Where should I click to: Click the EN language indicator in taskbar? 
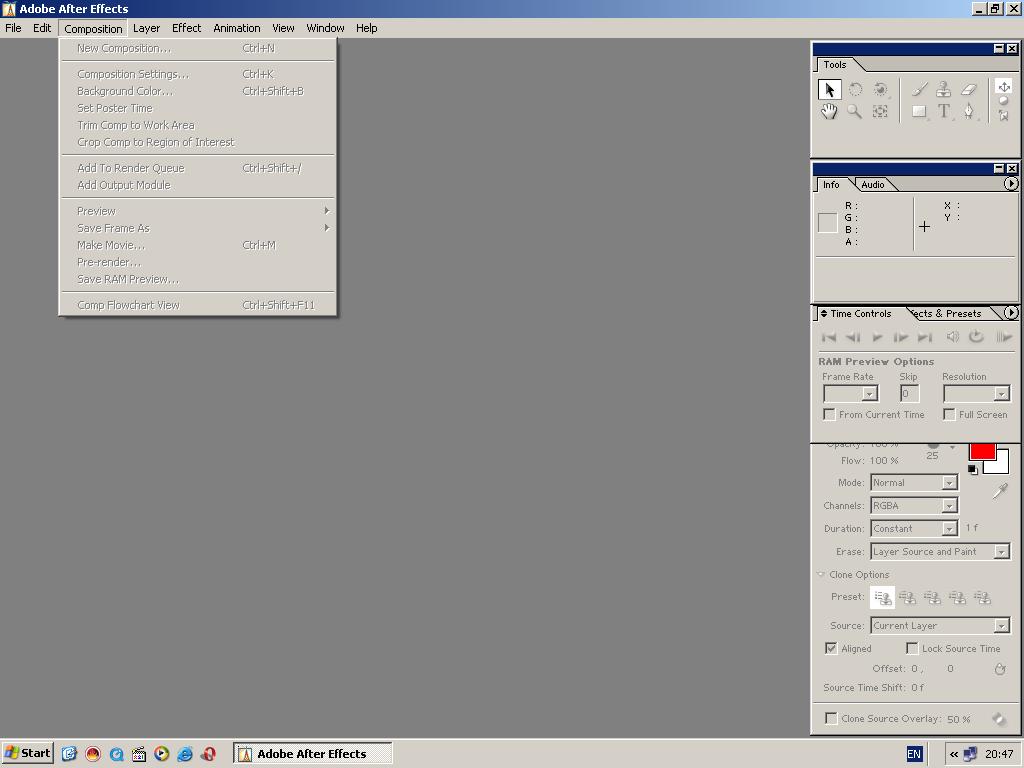pos(914,754)
